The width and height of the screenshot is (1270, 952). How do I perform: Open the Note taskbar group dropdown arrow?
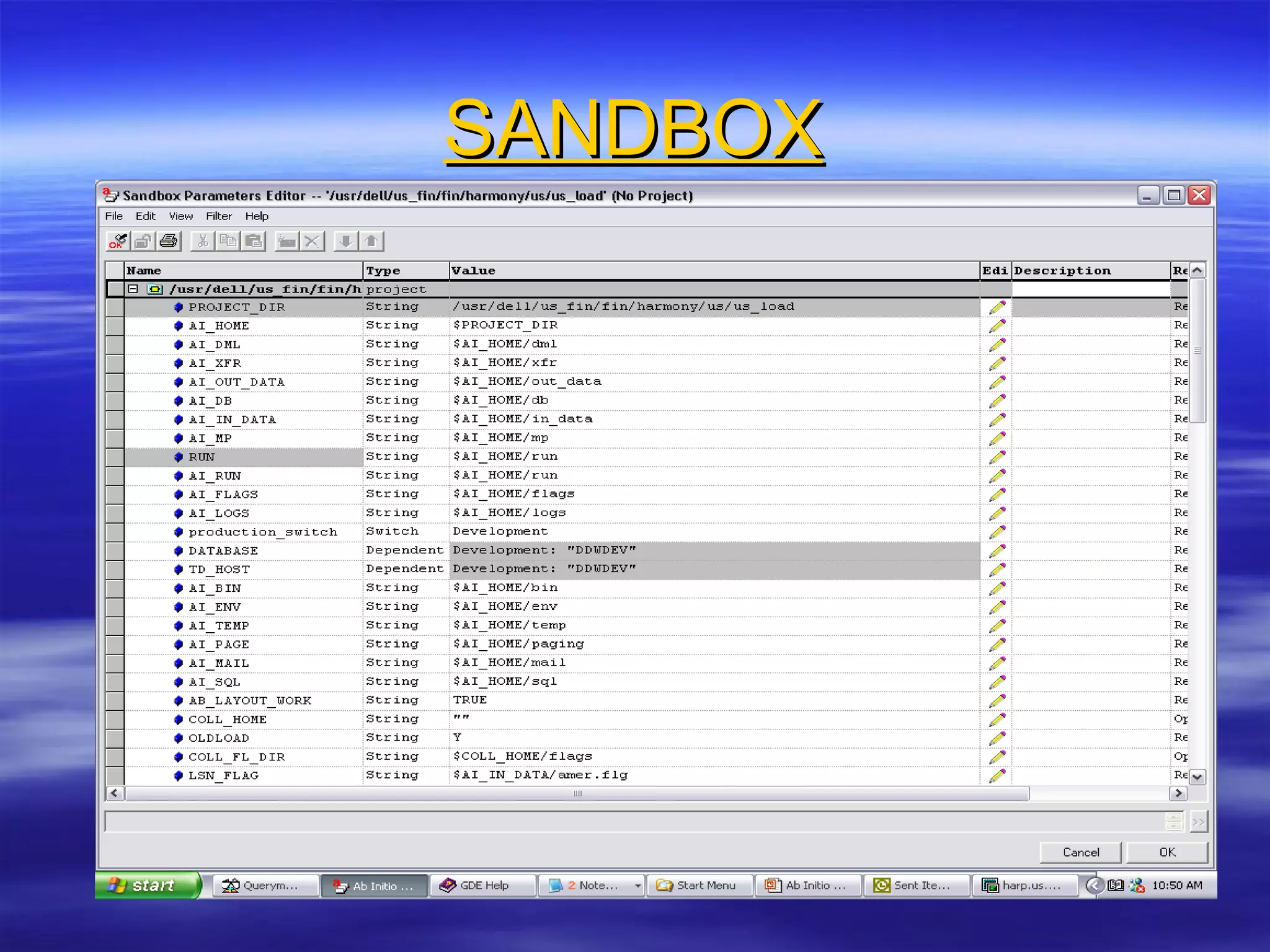tap(637, 886)
